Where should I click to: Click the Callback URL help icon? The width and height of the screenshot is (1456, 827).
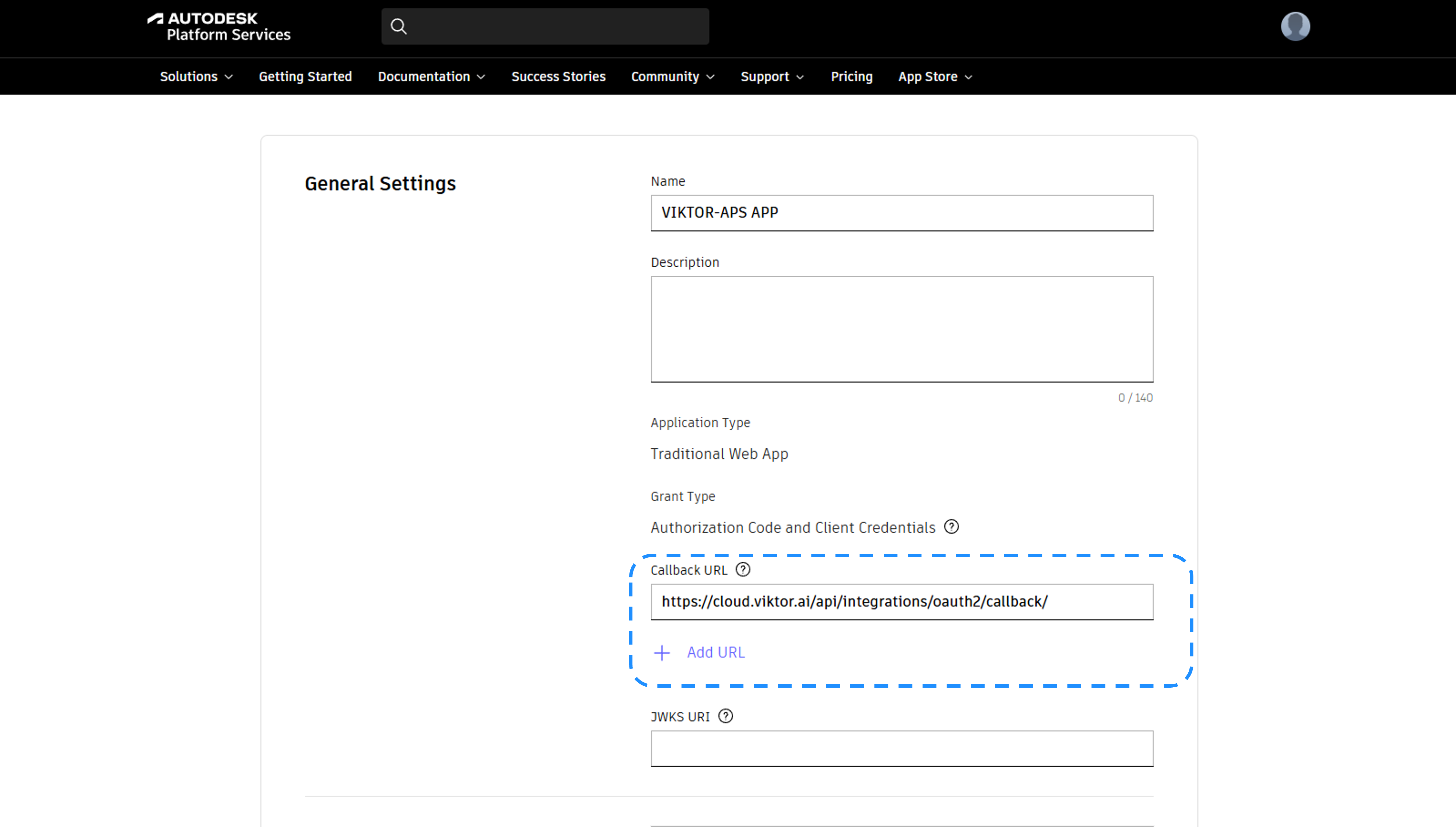(743, 570)
